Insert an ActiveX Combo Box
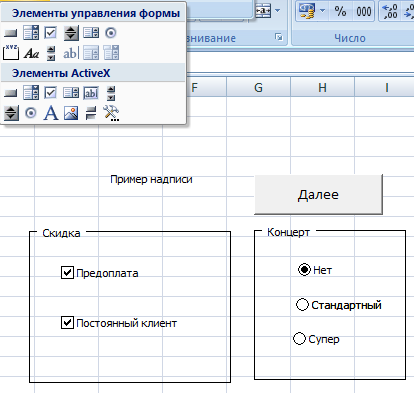The image size is (414, 393). tap(31, 93)
